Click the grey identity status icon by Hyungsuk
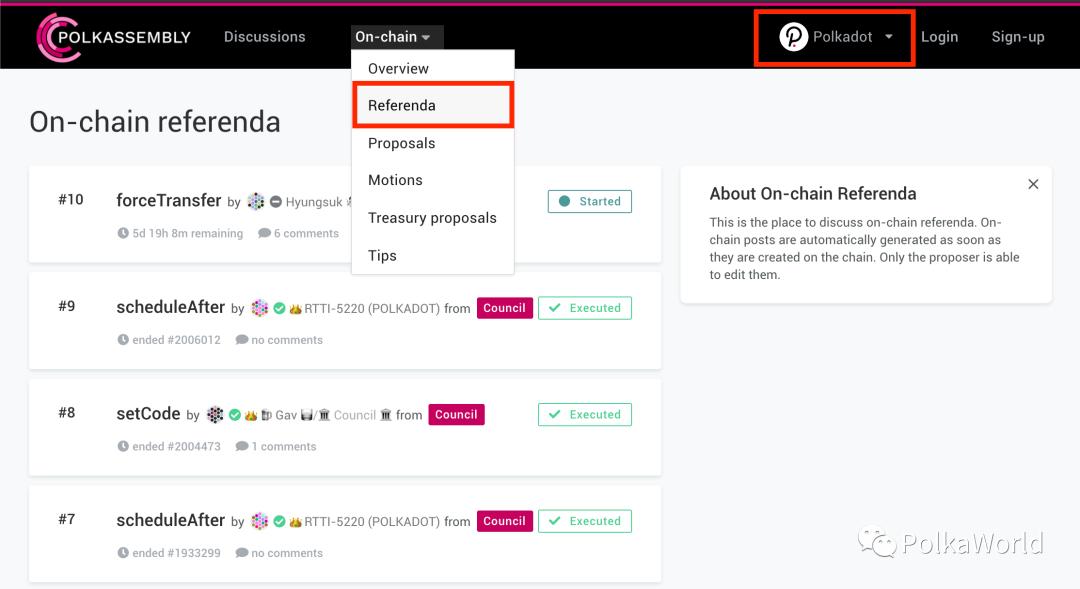The image size is (1080, 589). click(276, 202)
